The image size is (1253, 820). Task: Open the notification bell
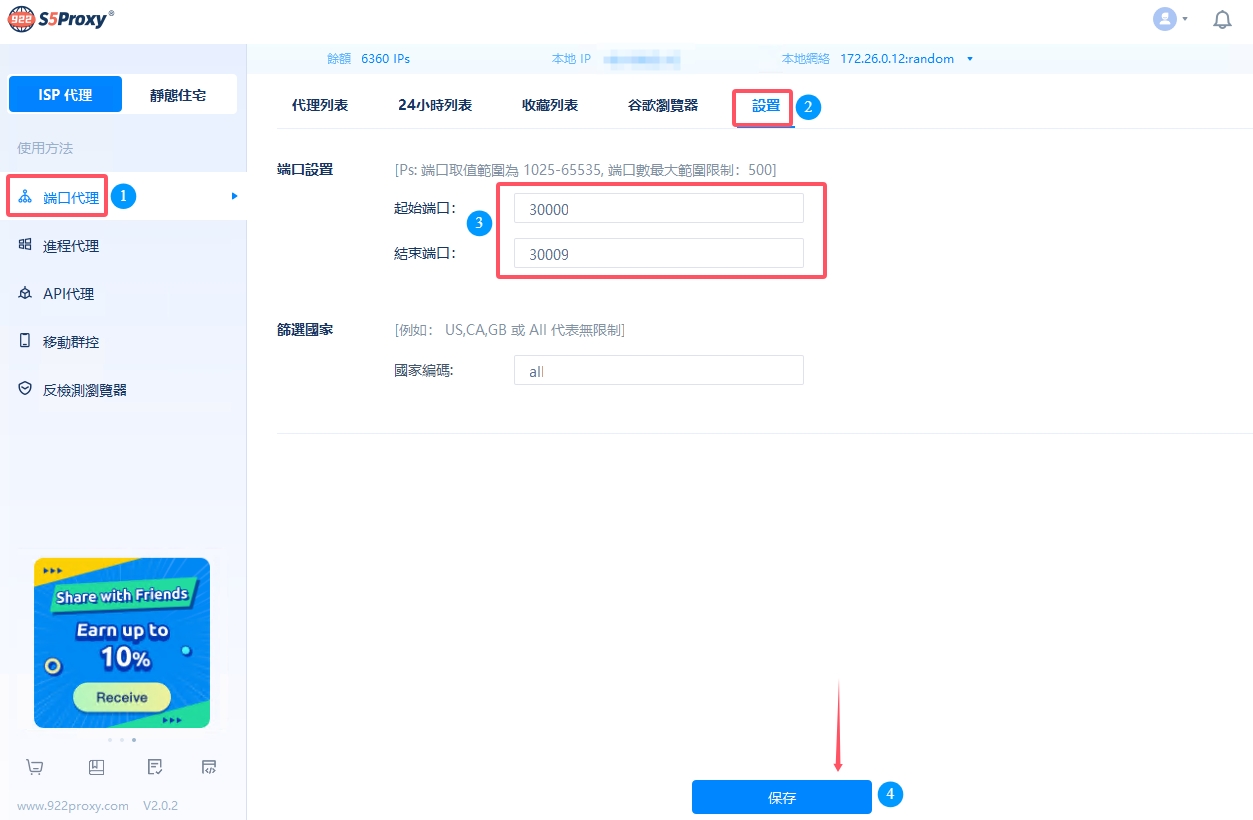tap(1222, 19)
